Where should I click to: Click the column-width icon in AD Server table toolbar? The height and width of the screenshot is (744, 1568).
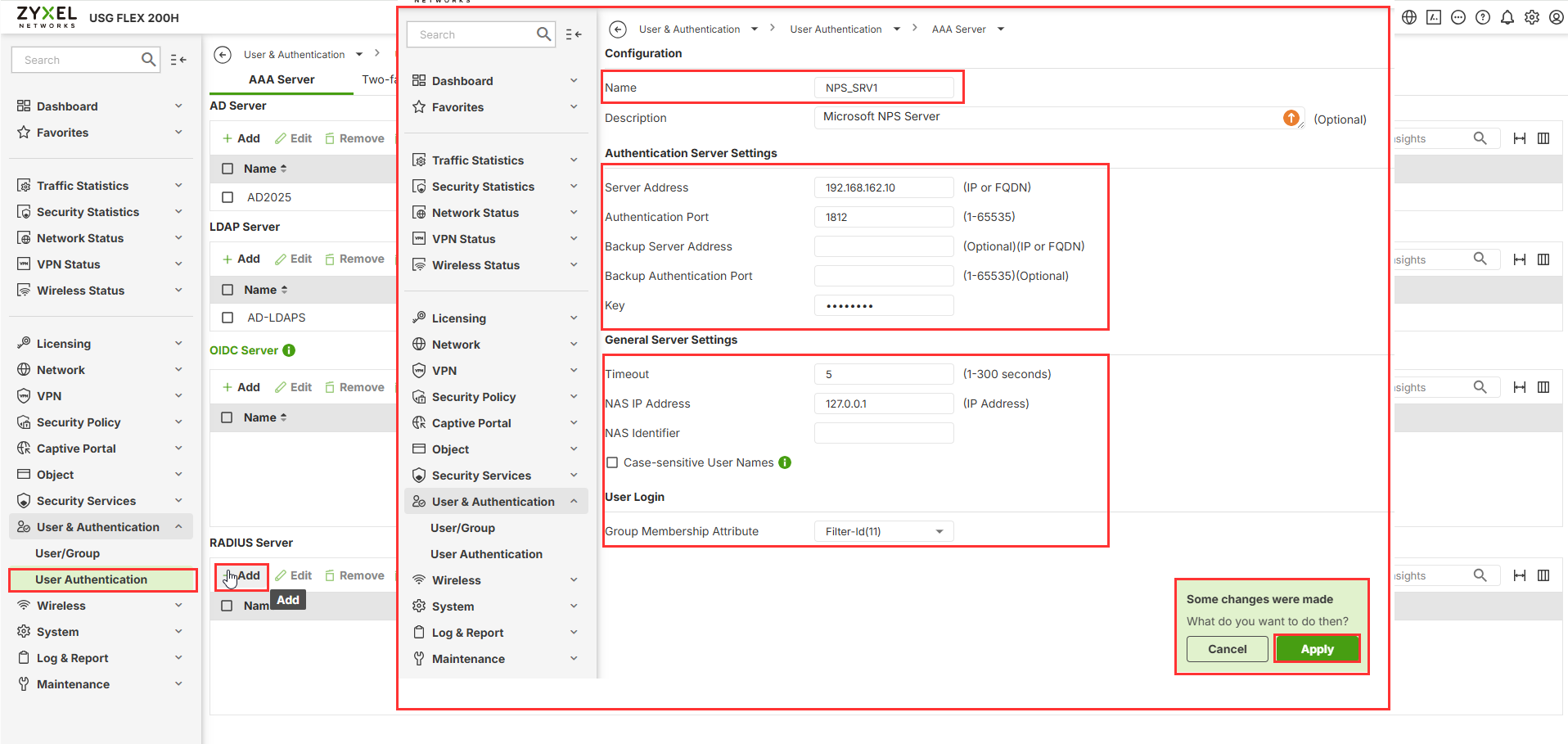1520,138
